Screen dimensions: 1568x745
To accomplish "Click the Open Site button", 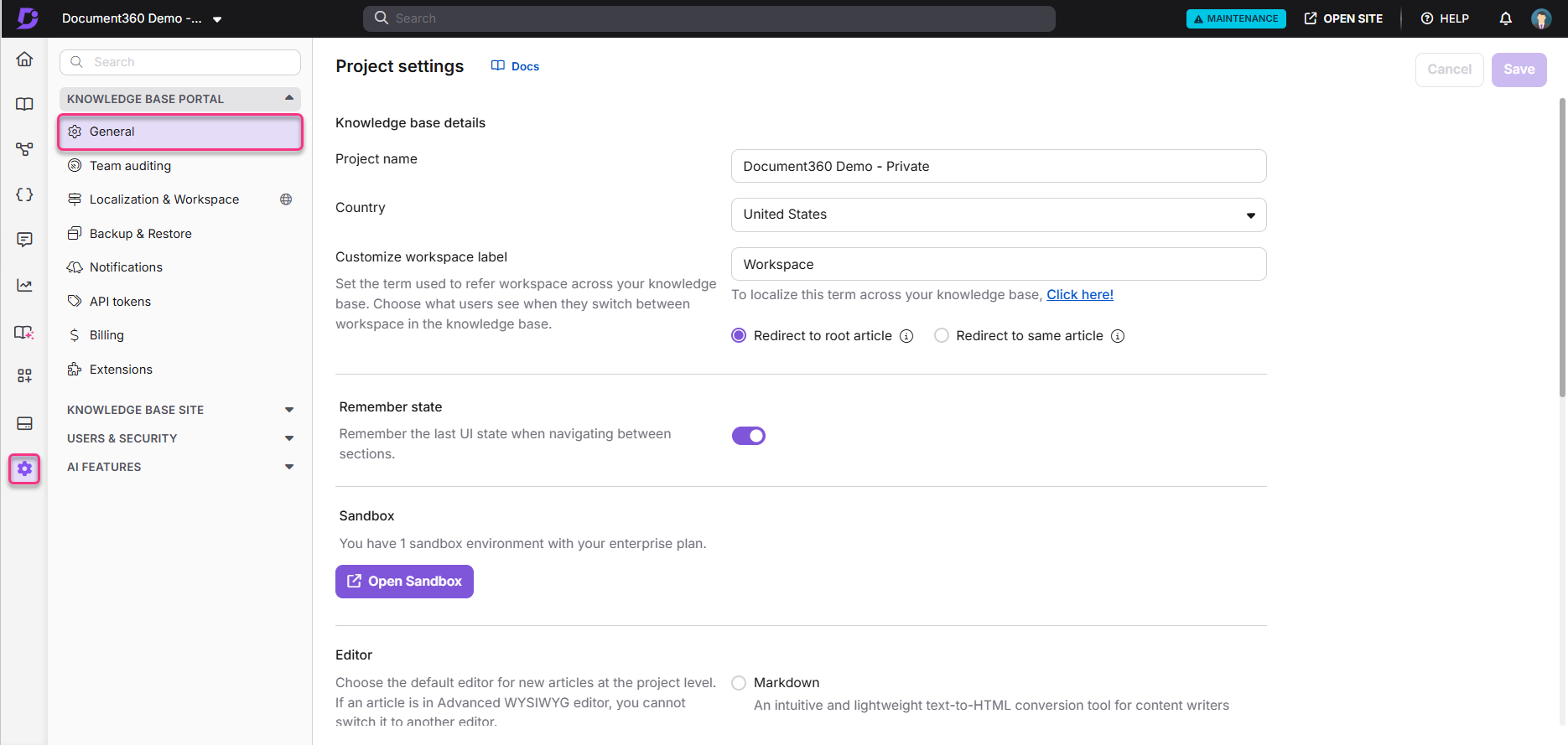I will click(1343, 18).
